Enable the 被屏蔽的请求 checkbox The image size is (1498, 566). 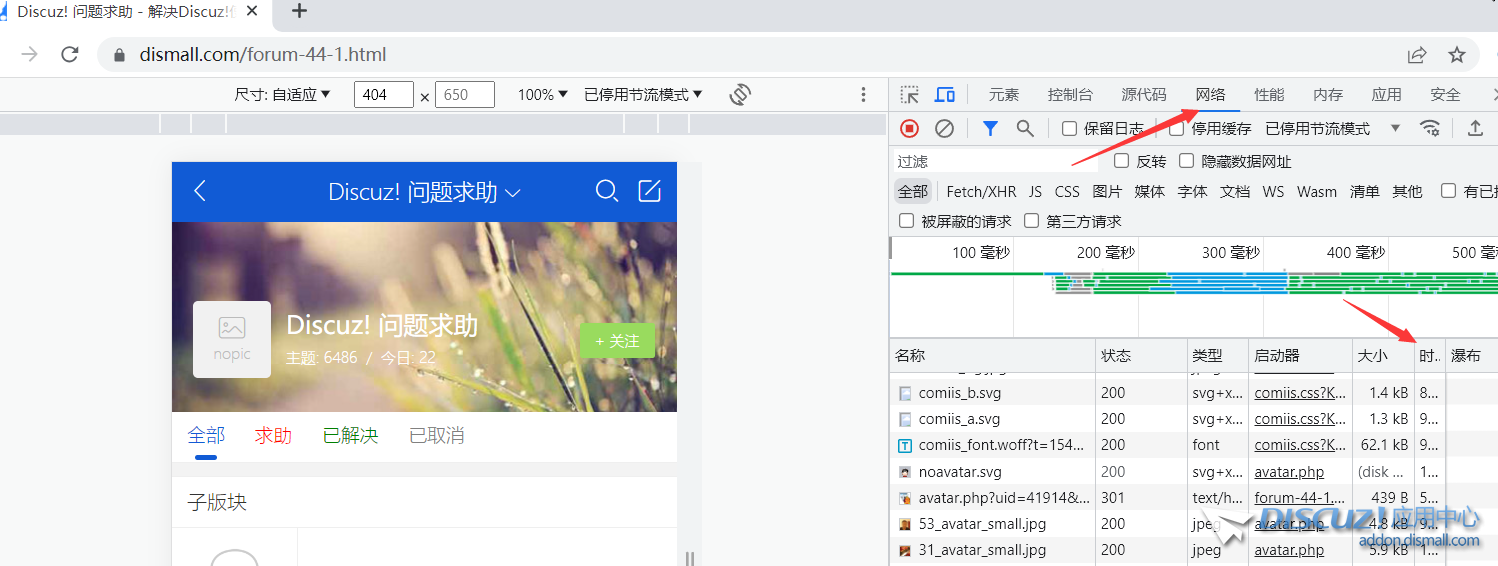(x=907, y=221)
